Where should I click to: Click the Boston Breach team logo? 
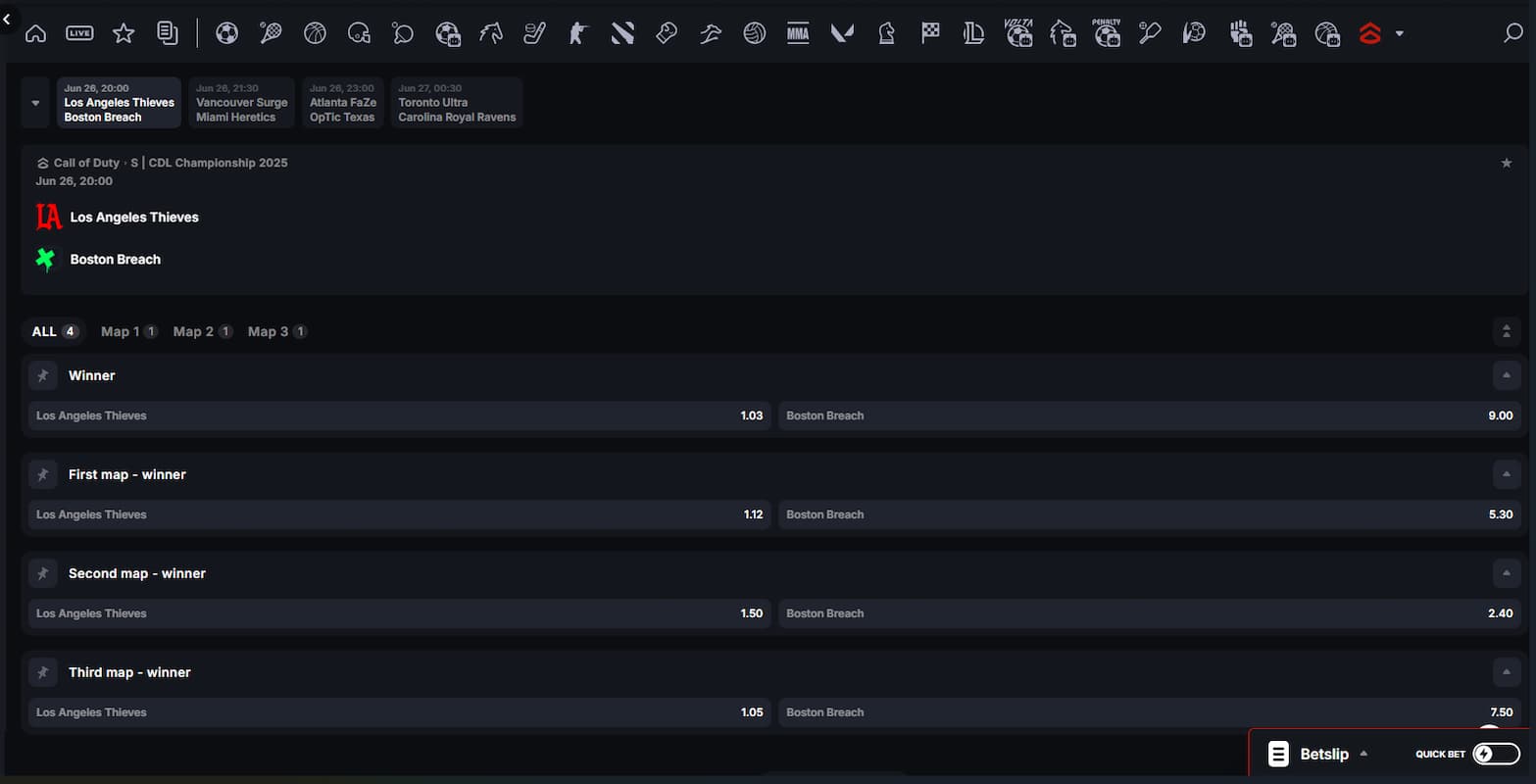(x=45, y=260)
